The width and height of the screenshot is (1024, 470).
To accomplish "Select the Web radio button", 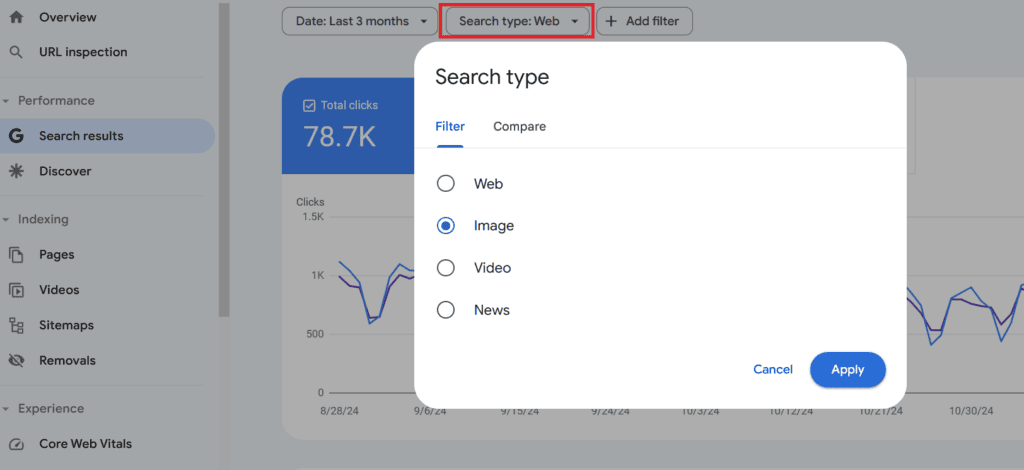I will point(445,184).
